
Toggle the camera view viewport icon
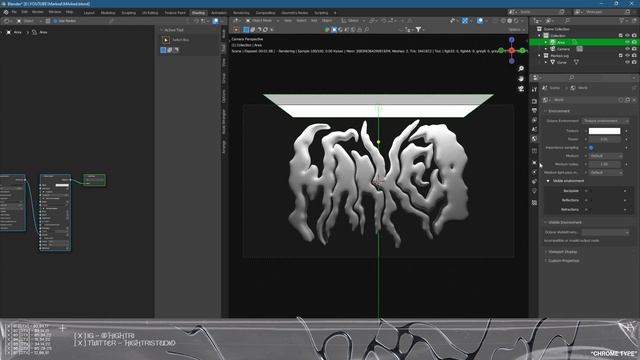point(521,89)
